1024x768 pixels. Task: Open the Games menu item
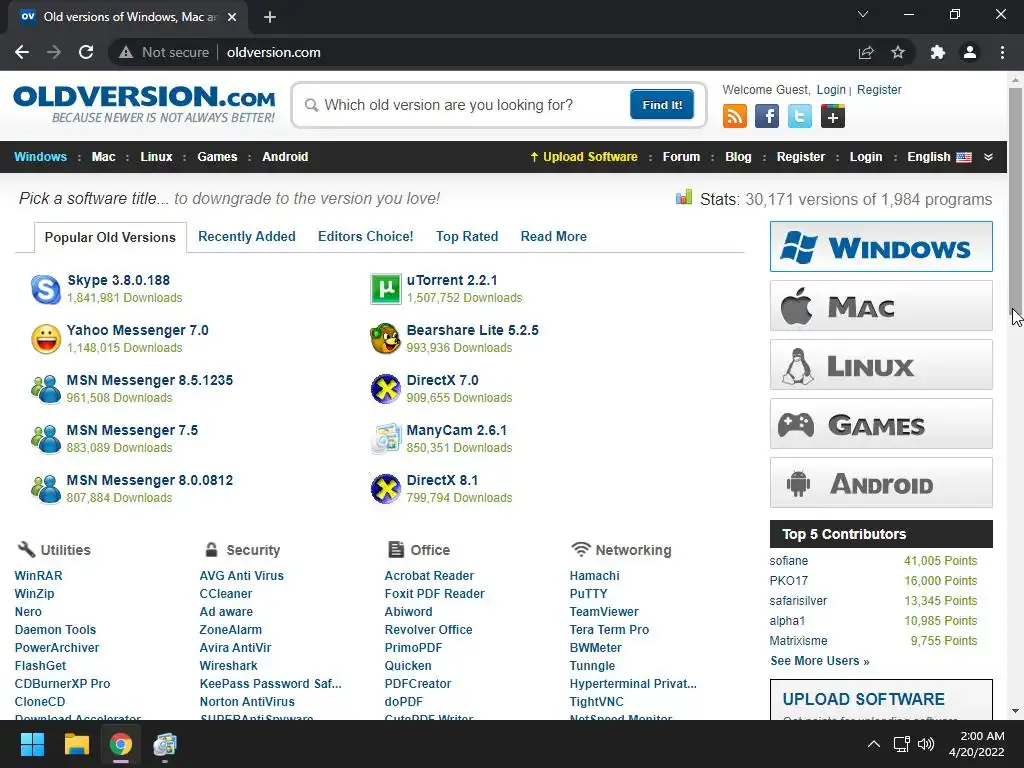(x=217, y=157)
